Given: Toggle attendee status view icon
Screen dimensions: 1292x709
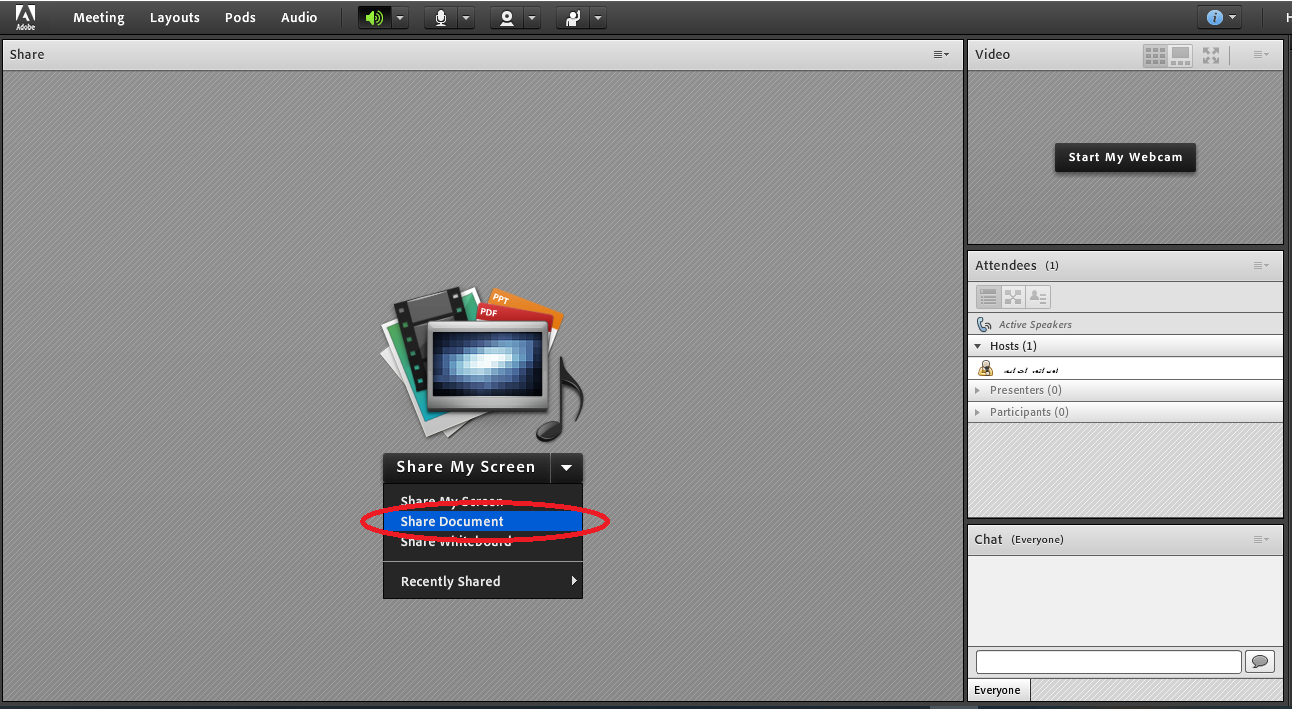Looking at the screenshot, I should (x=1037, y=296).
